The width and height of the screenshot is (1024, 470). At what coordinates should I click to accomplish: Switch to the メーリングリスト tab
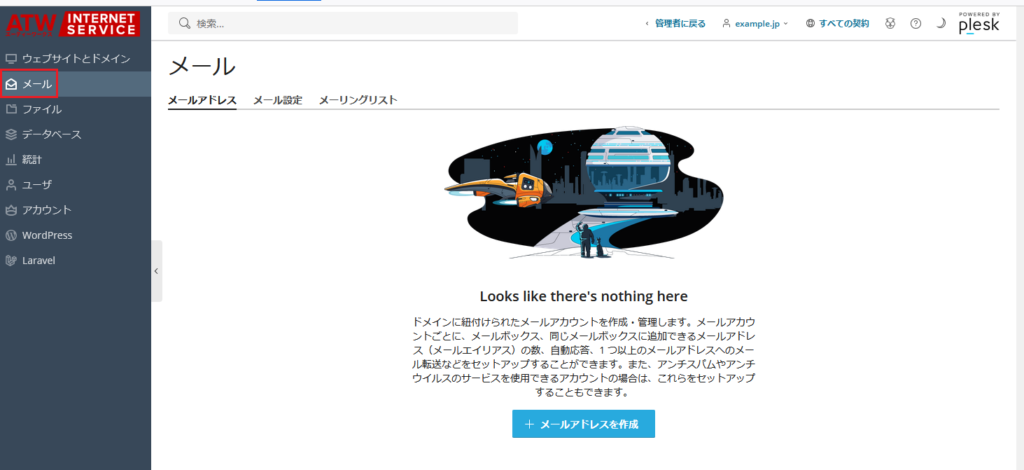coord(358,101)
